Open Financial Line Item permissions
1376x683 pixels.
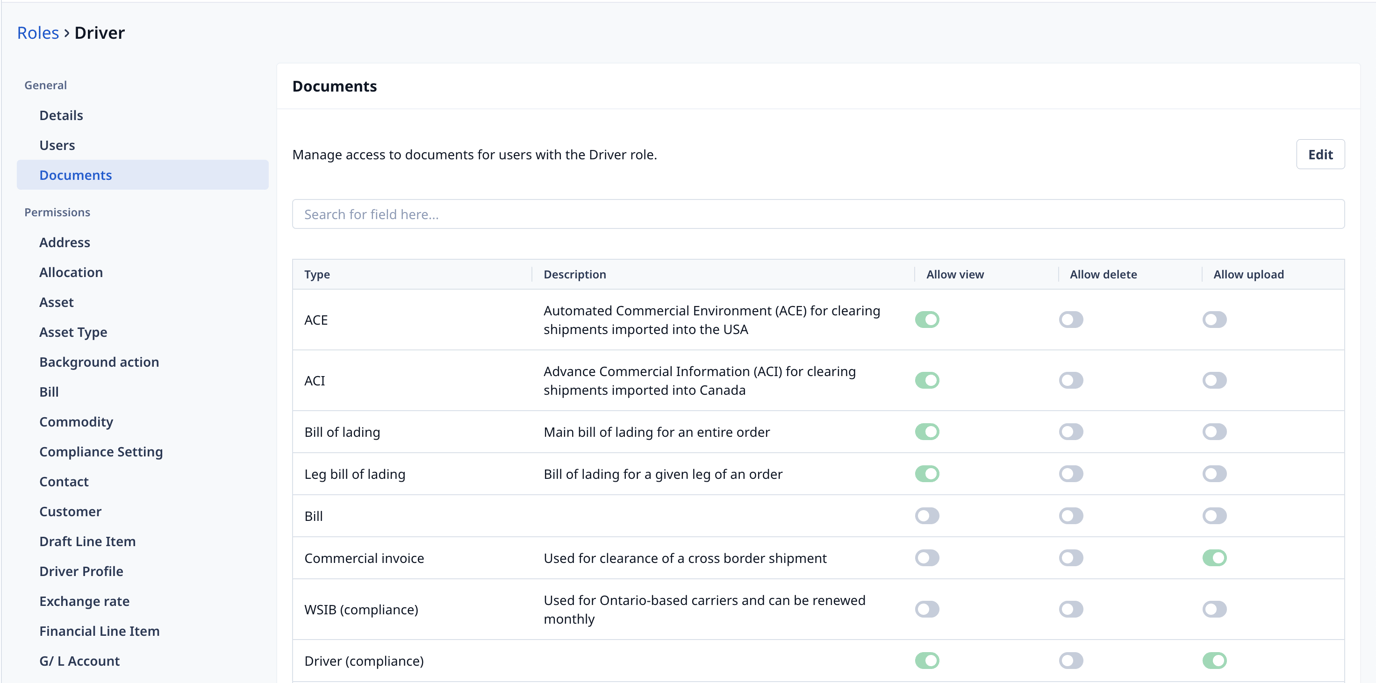143,631
